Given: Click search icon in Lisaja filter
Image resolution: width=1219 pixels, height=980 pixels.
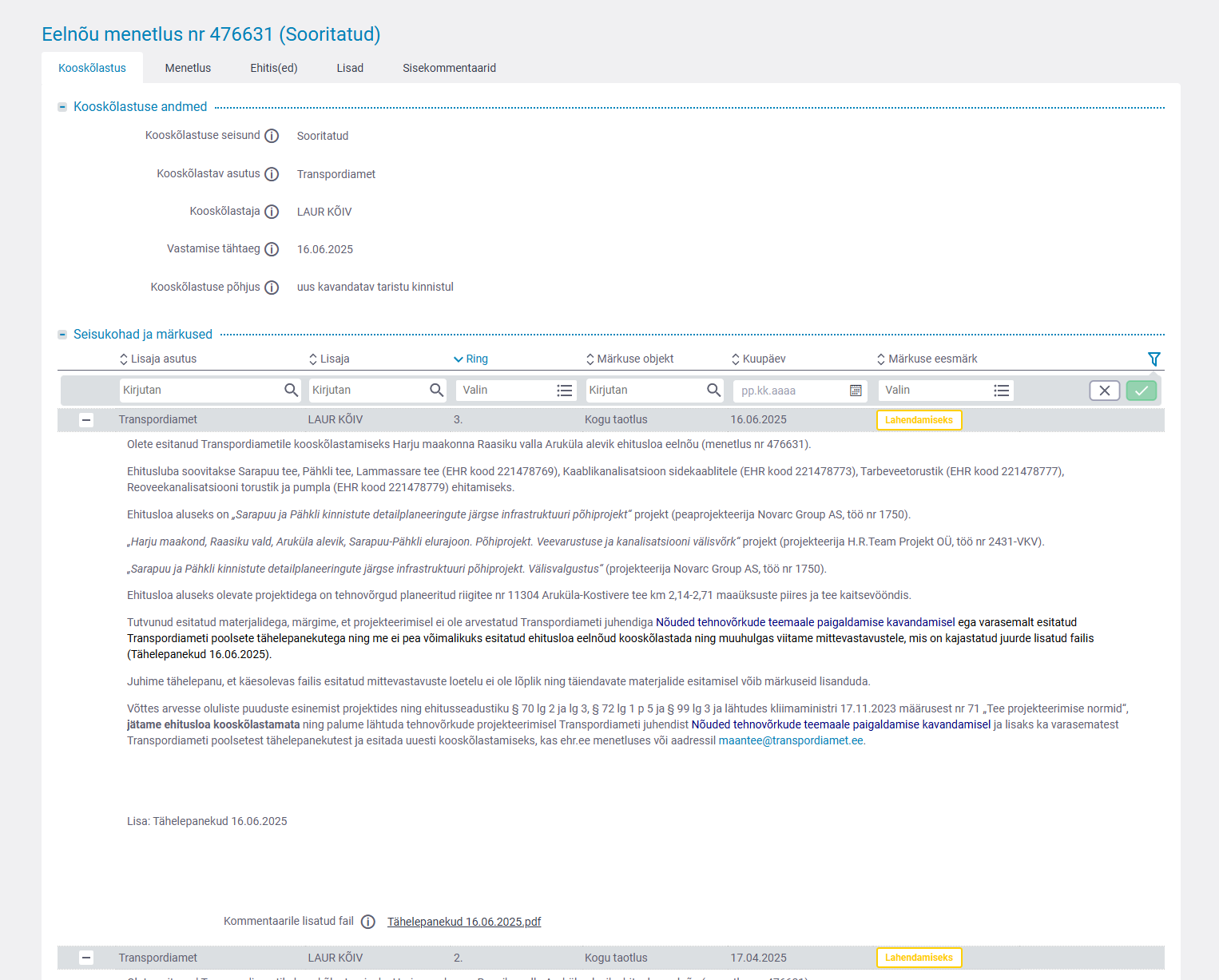Looking at the screenshot, I should [x=436, y=390].
